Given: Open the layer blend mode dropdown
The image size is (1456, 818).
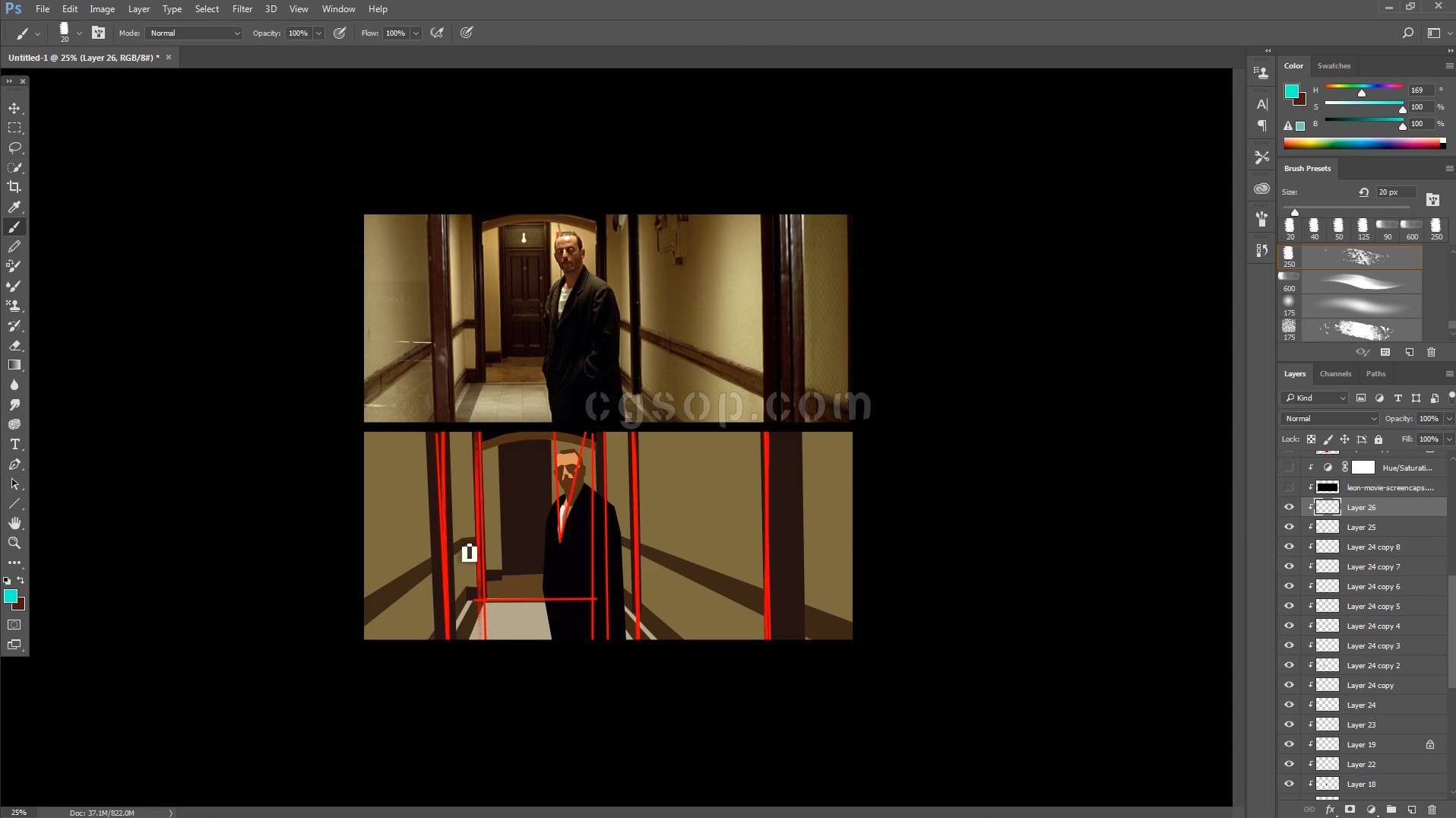Looking at the screenshot, I should [1330, 418].
